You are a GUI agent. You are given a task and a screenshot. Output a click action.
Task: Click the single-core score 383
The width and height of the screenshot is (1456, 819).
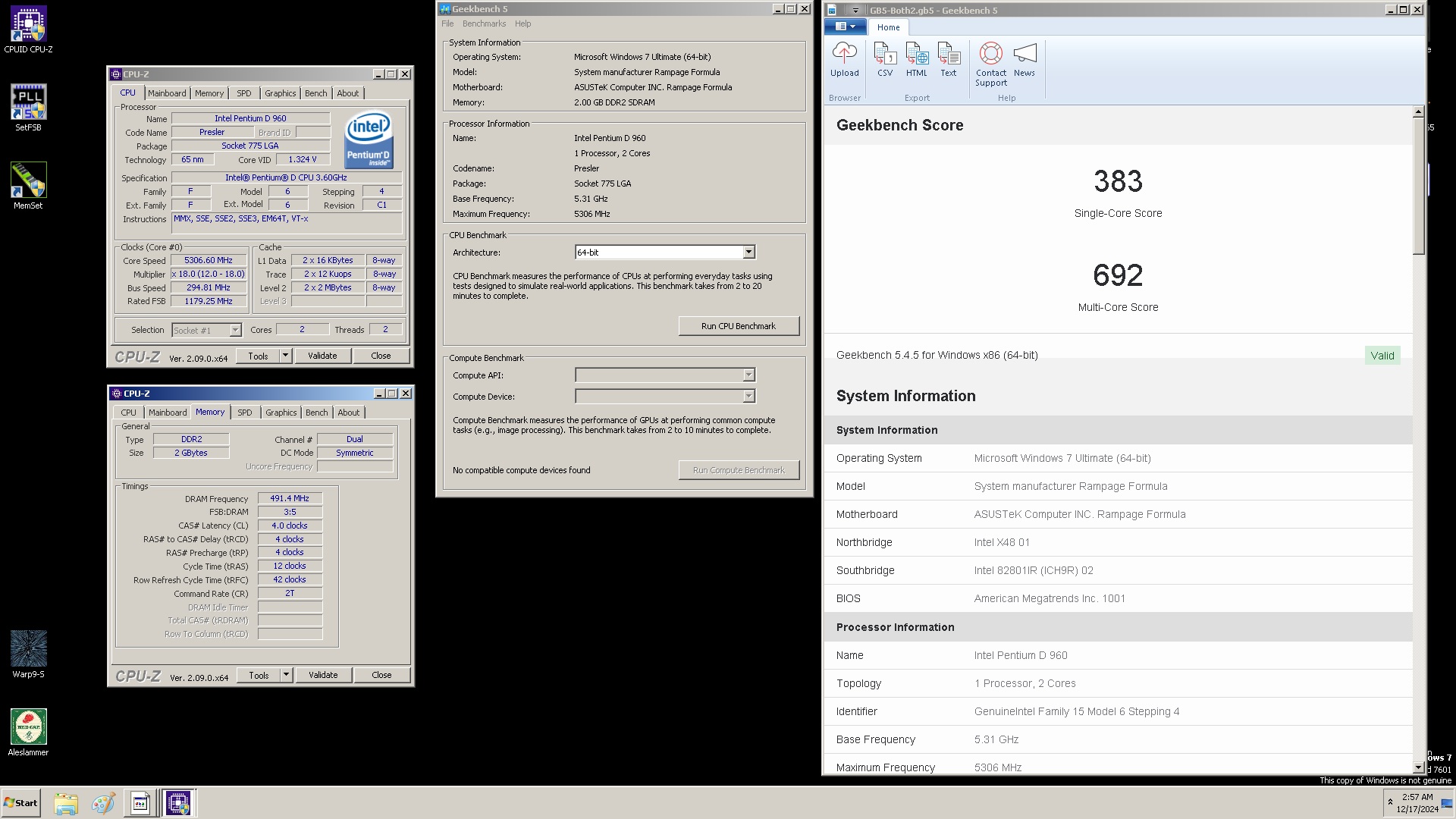click(1118, 181)
